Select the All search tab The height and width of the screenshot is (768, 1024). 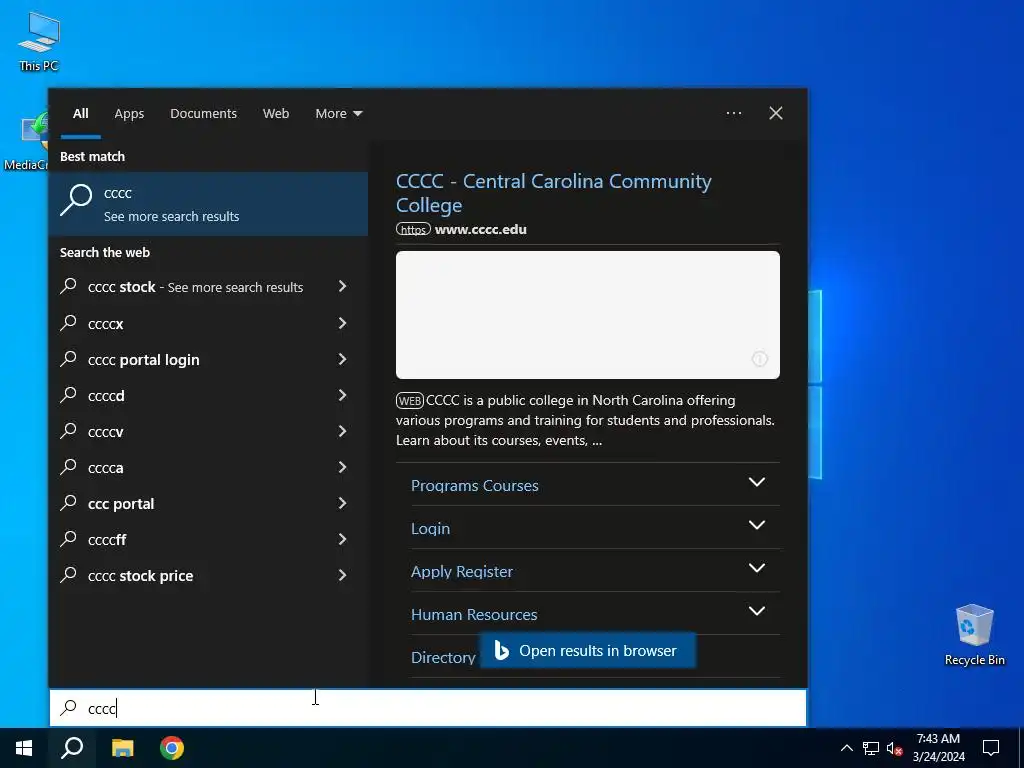click(x=81, y=114)
